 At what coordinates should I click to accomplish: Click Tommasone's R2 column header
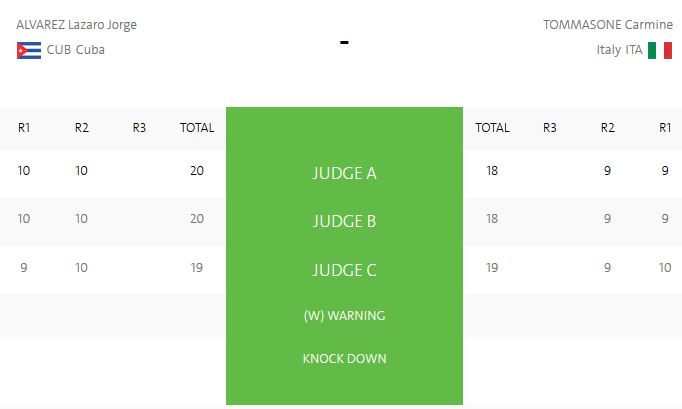[x=607, y=128]
